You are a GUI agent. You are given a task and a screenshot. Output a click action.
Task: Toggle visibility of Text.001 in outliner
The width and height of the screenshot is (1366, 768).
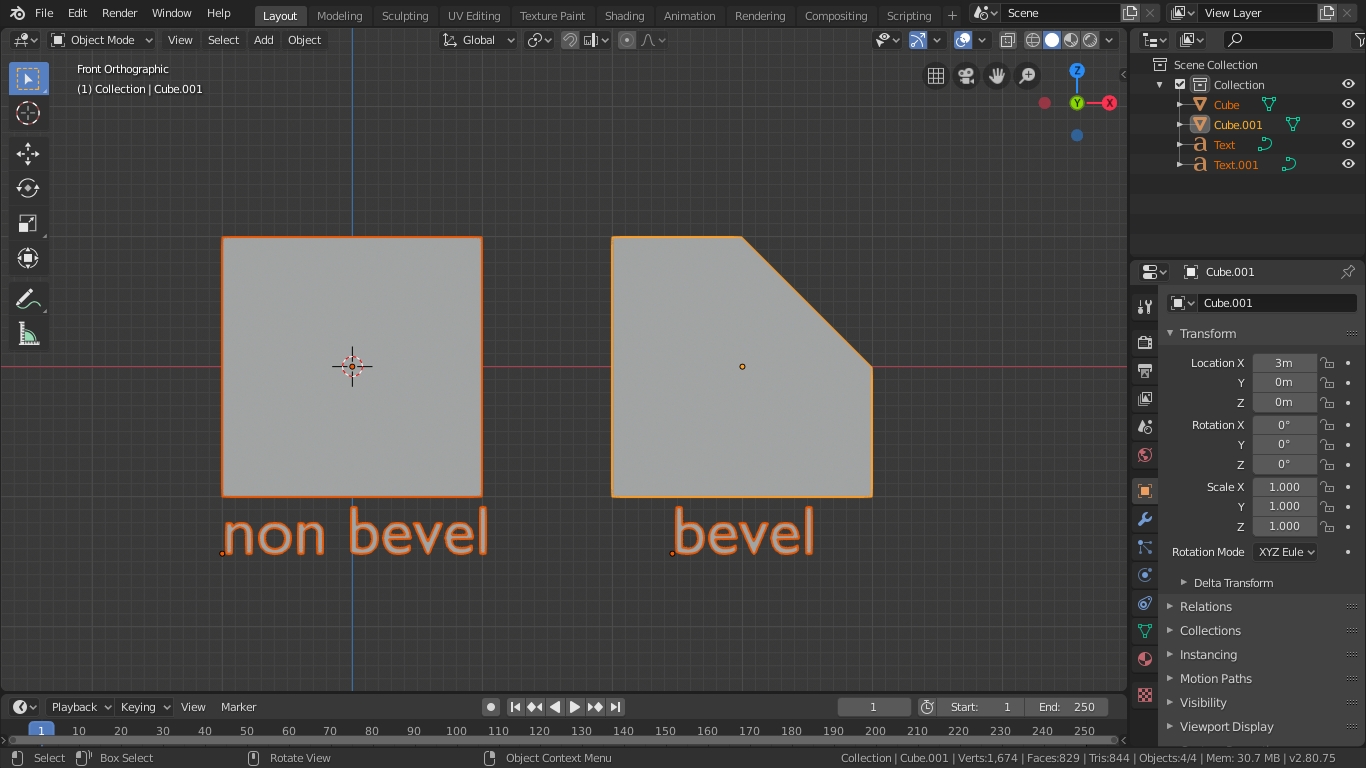(1347, 164)
